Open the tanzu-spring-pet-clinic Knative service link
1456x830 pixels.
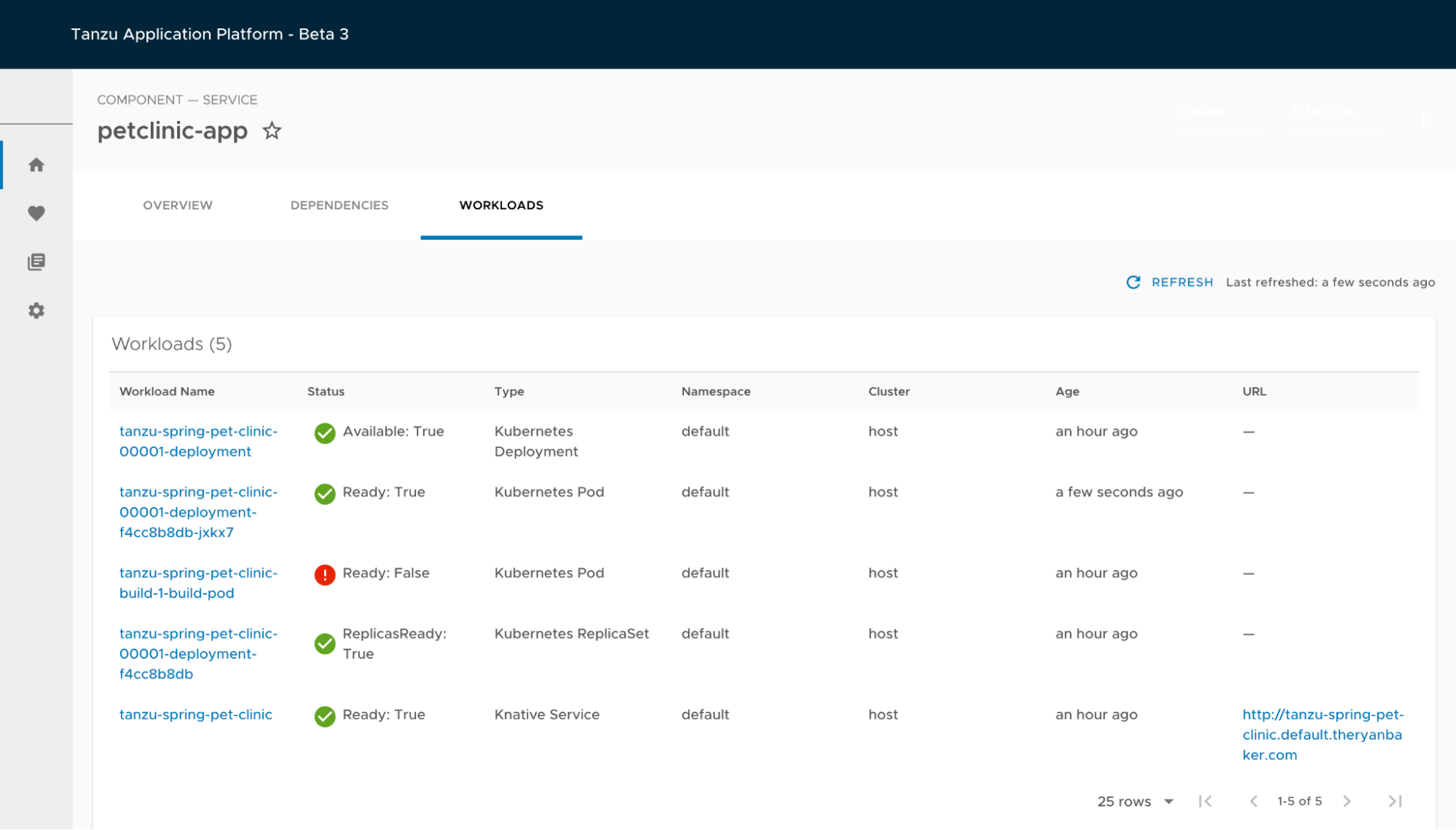(196, 715)
